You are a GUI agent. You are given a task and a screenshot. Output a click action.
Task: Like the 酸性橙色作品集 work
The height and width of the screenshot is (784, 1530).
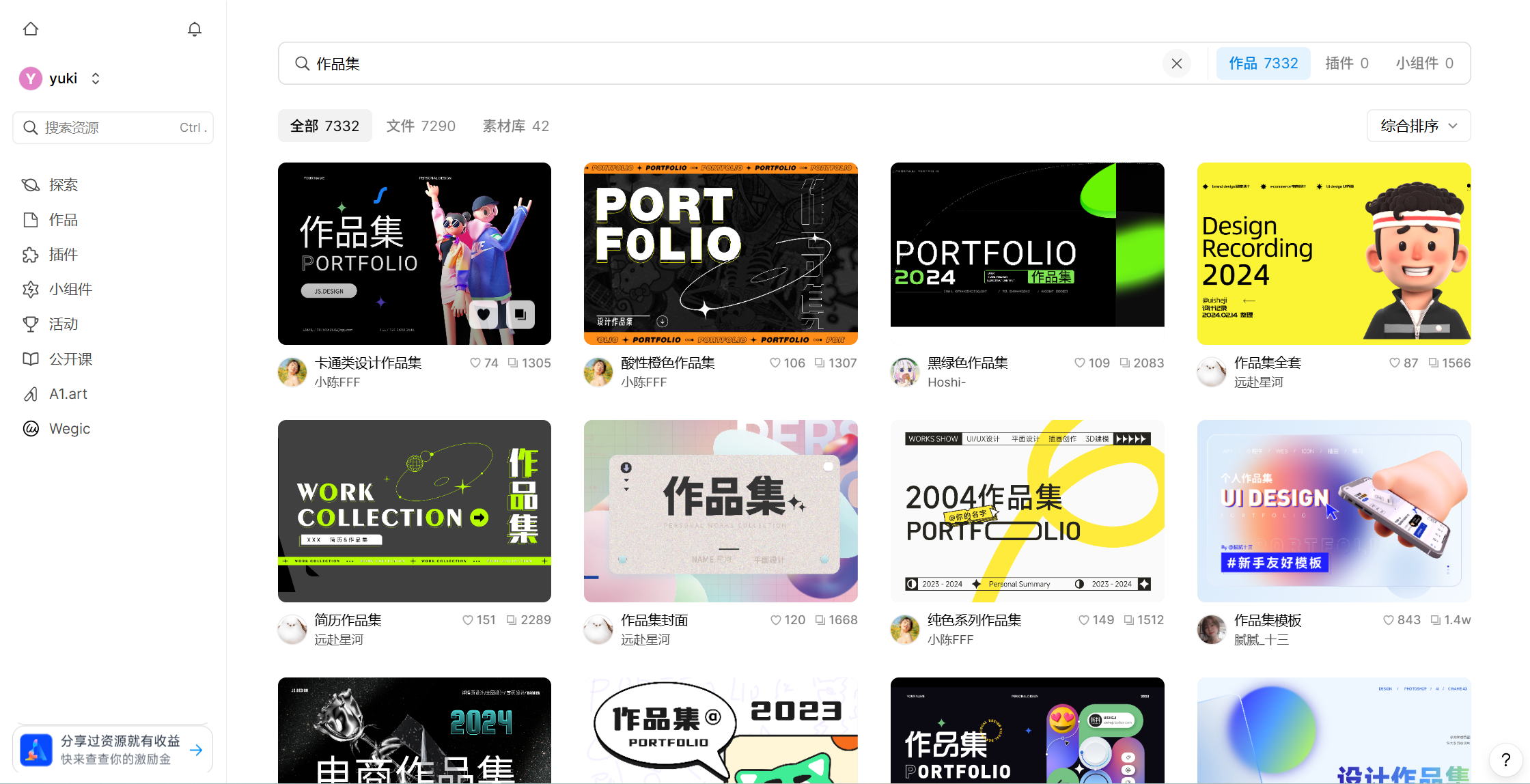pos(775,363)
